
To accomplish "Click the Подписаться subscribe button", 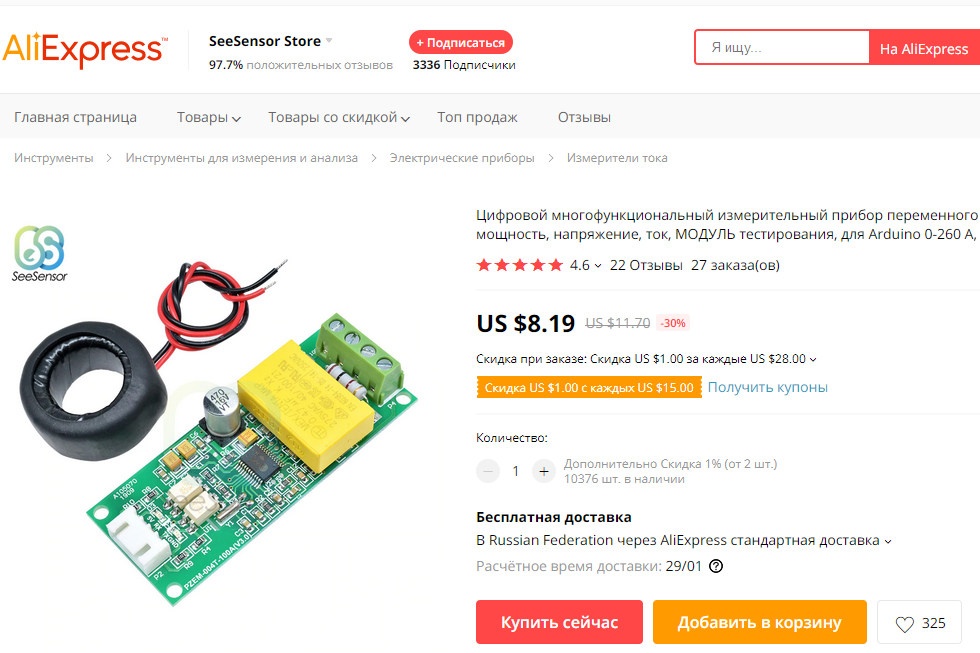I will tap(461, 42).
